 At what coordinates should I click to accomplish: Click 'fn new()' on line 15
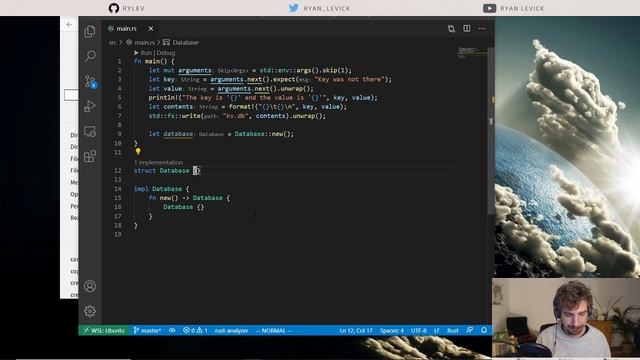[163, 198]
